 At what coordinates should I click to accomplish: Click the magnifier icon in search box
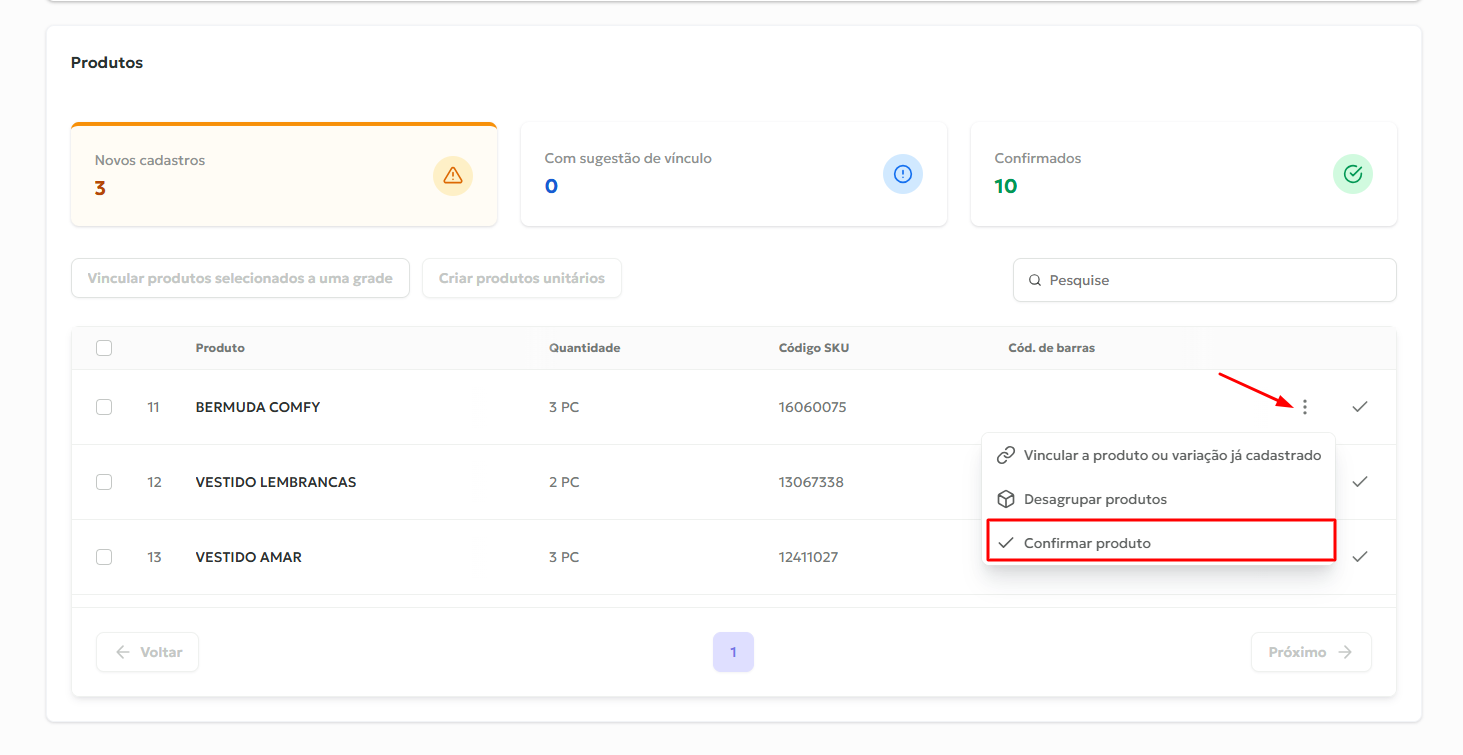(x=1035, y=281)
